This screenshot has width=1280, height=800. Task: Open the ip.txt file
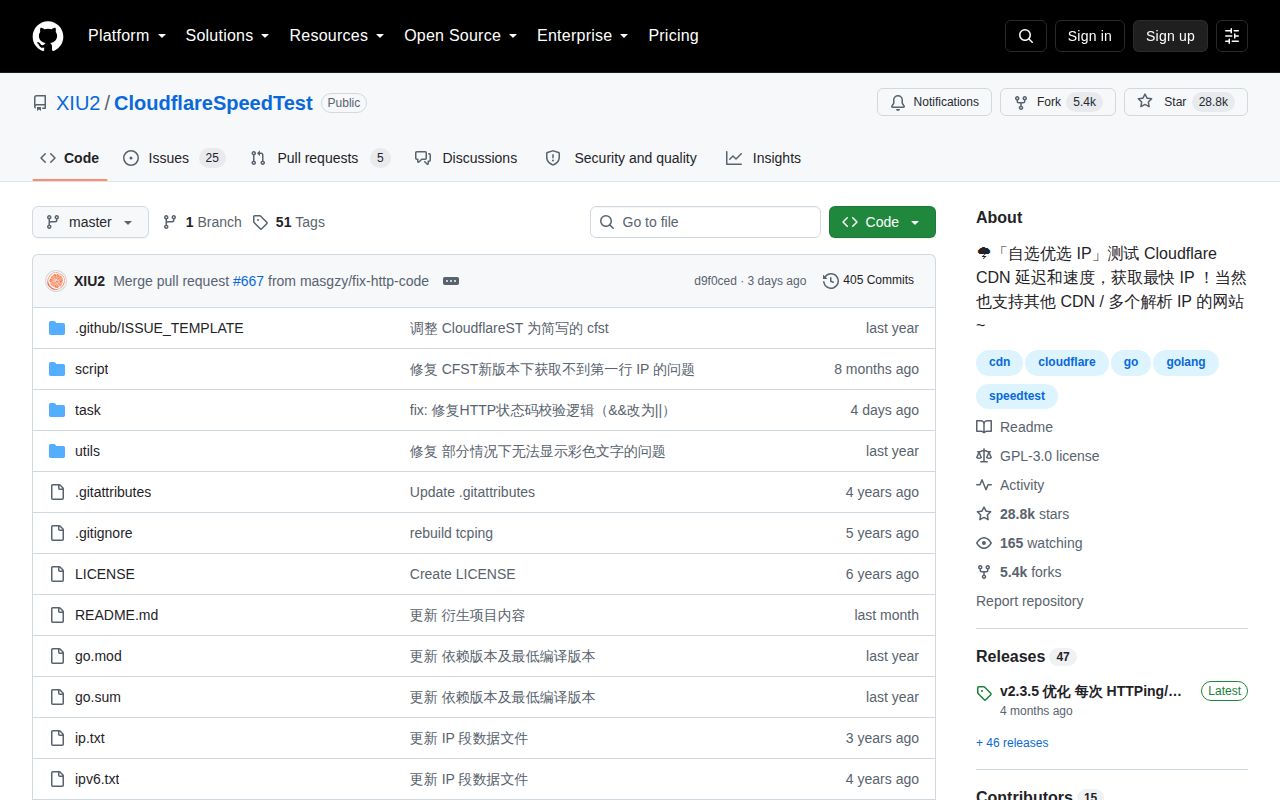tap(90, 738)
